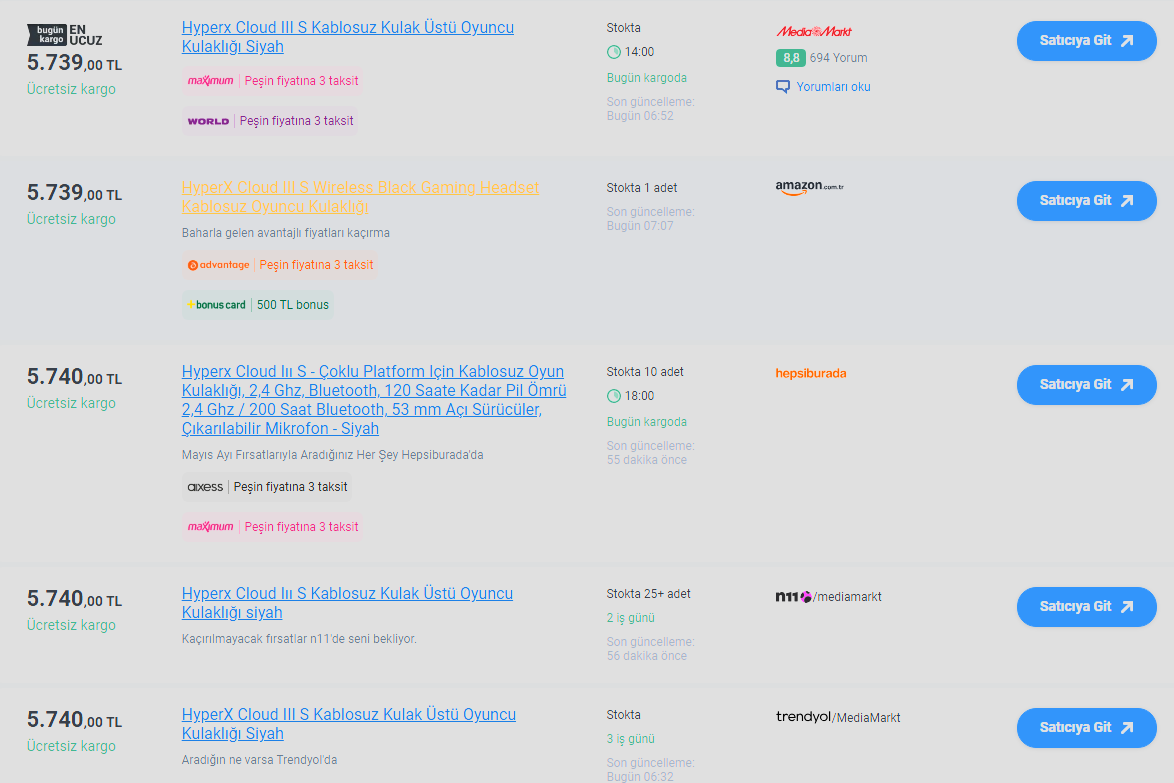Click advantage card installment badge
The height and width of the screenshot is (783, 1174).
click(280, 265)
